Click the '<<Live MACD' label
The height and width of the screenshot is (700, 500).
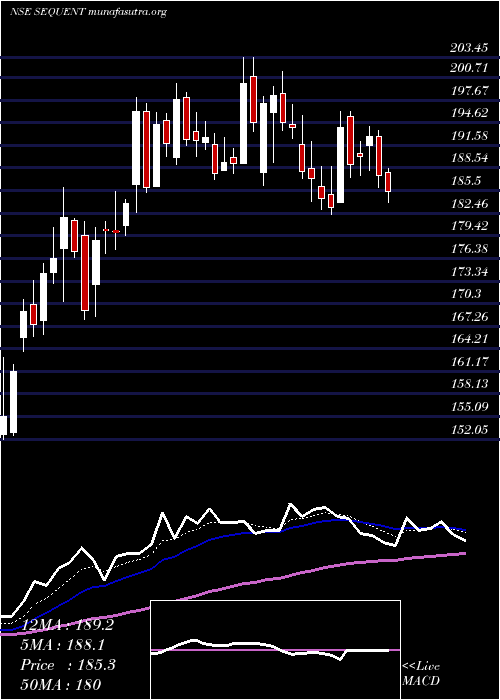(421, 673)
